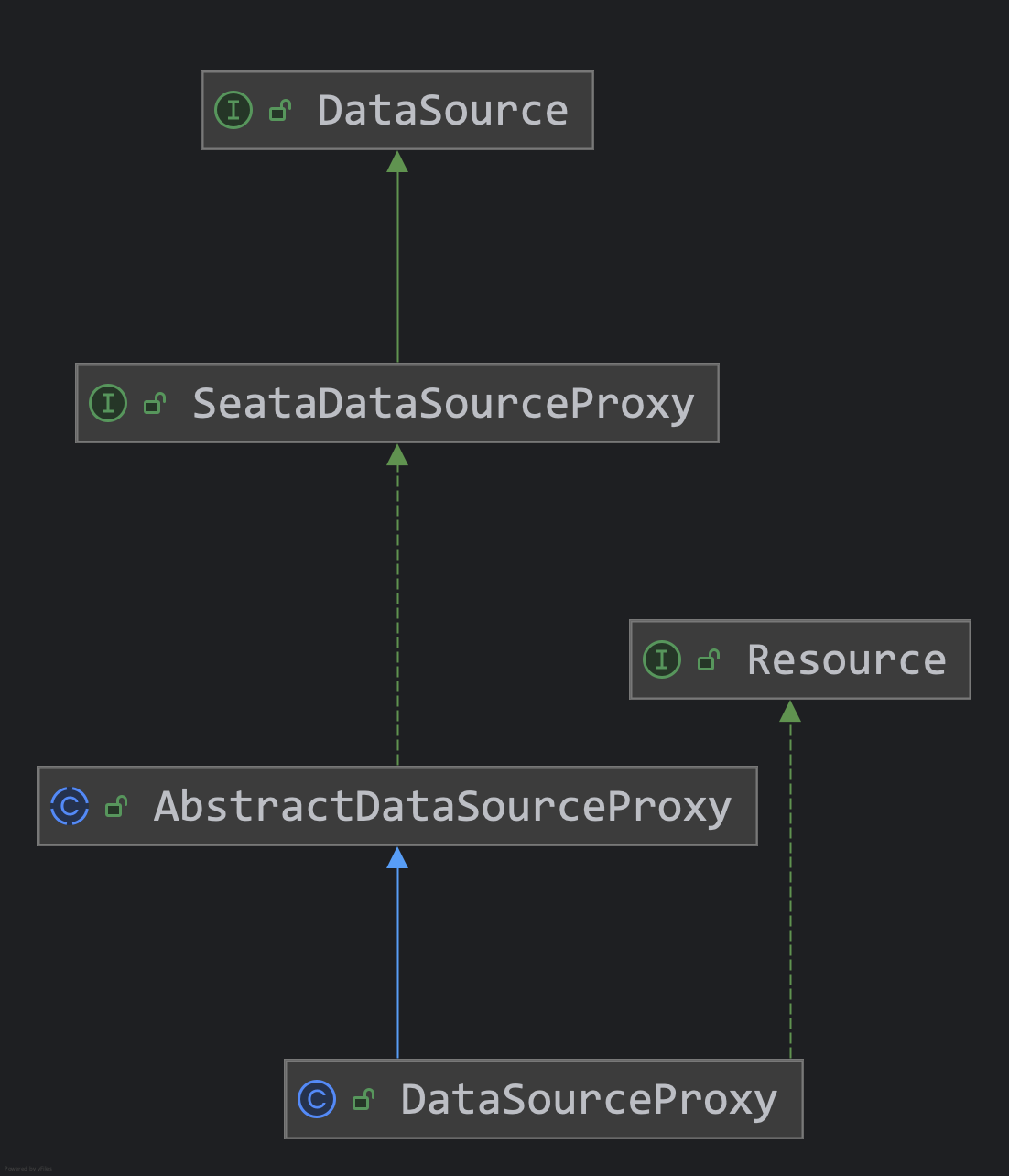Click the public lock icon on DataSource
Image resolution: width=1009 pixels, height=1176 pixels.
[x=280, y=111]
